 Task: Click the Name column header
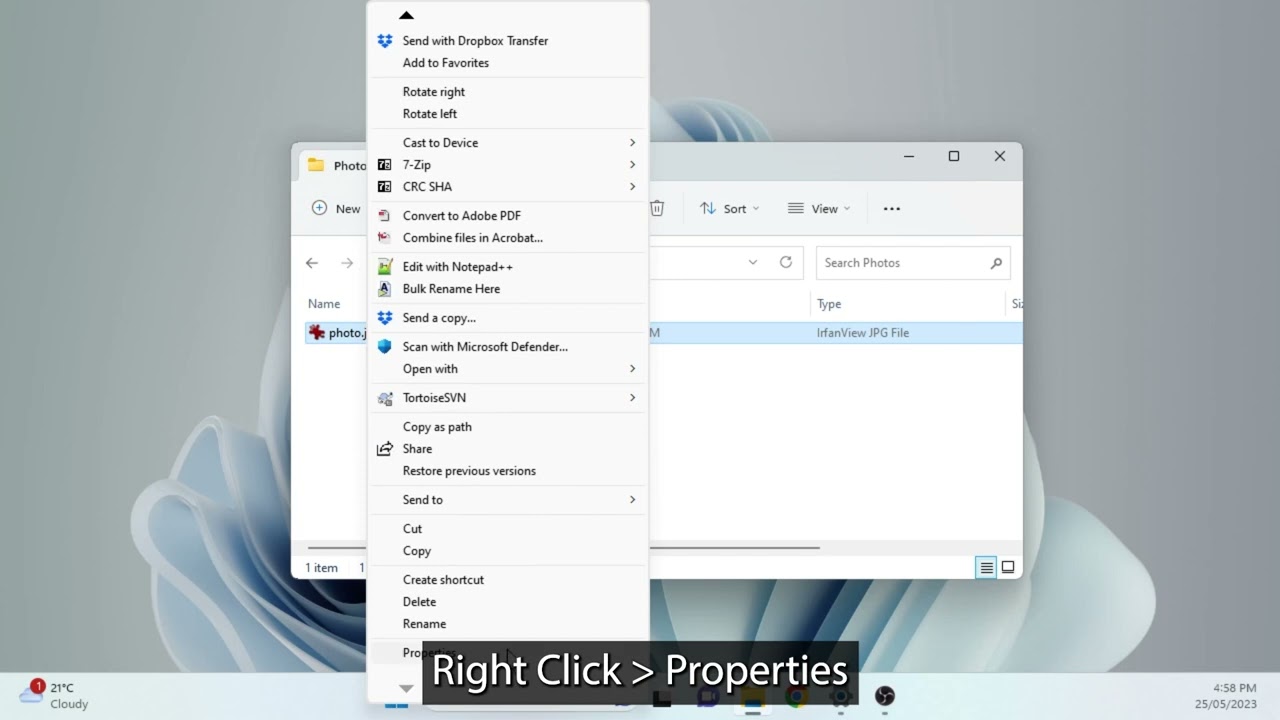(324, 304)
